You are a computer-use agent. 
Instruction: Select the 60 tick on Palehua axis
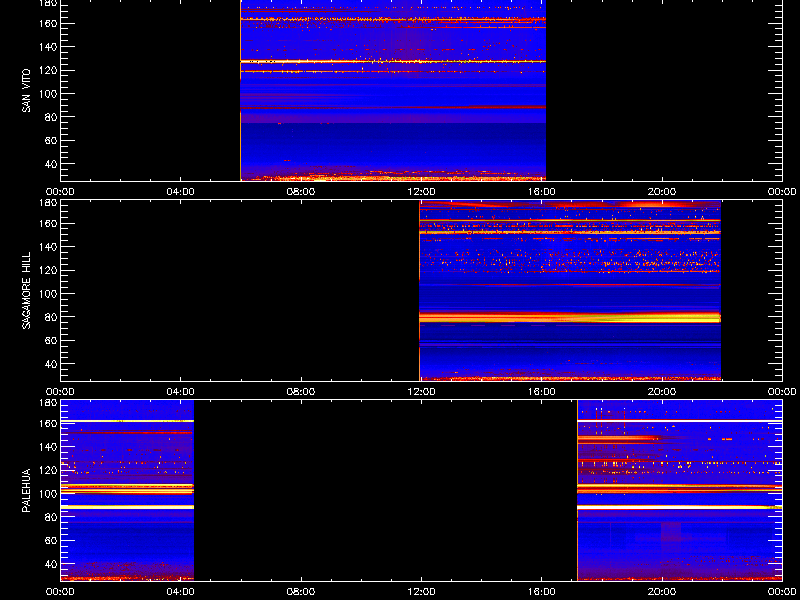52,540
